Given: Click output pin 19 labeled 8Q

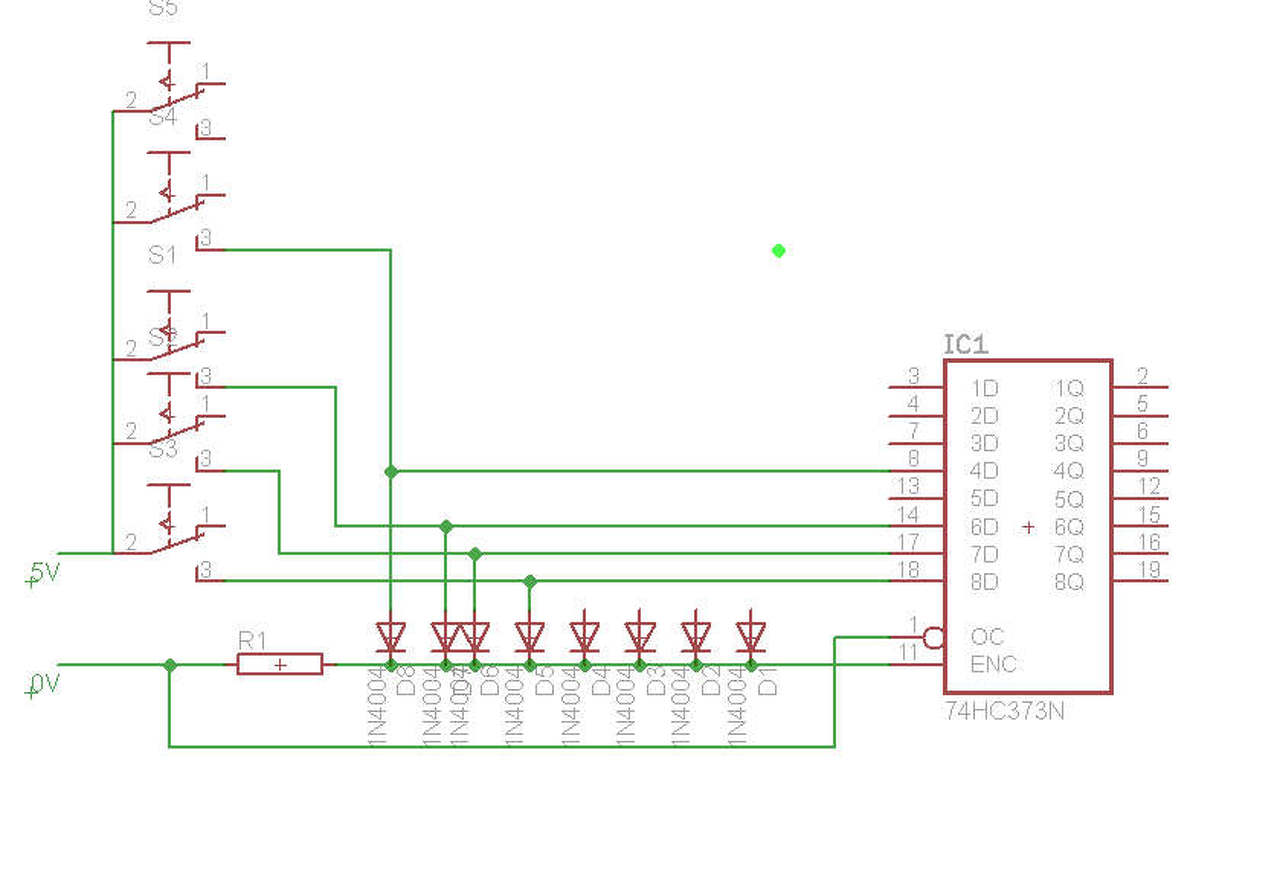Looking at the screenshot, I should click(x=1141, y=580).
